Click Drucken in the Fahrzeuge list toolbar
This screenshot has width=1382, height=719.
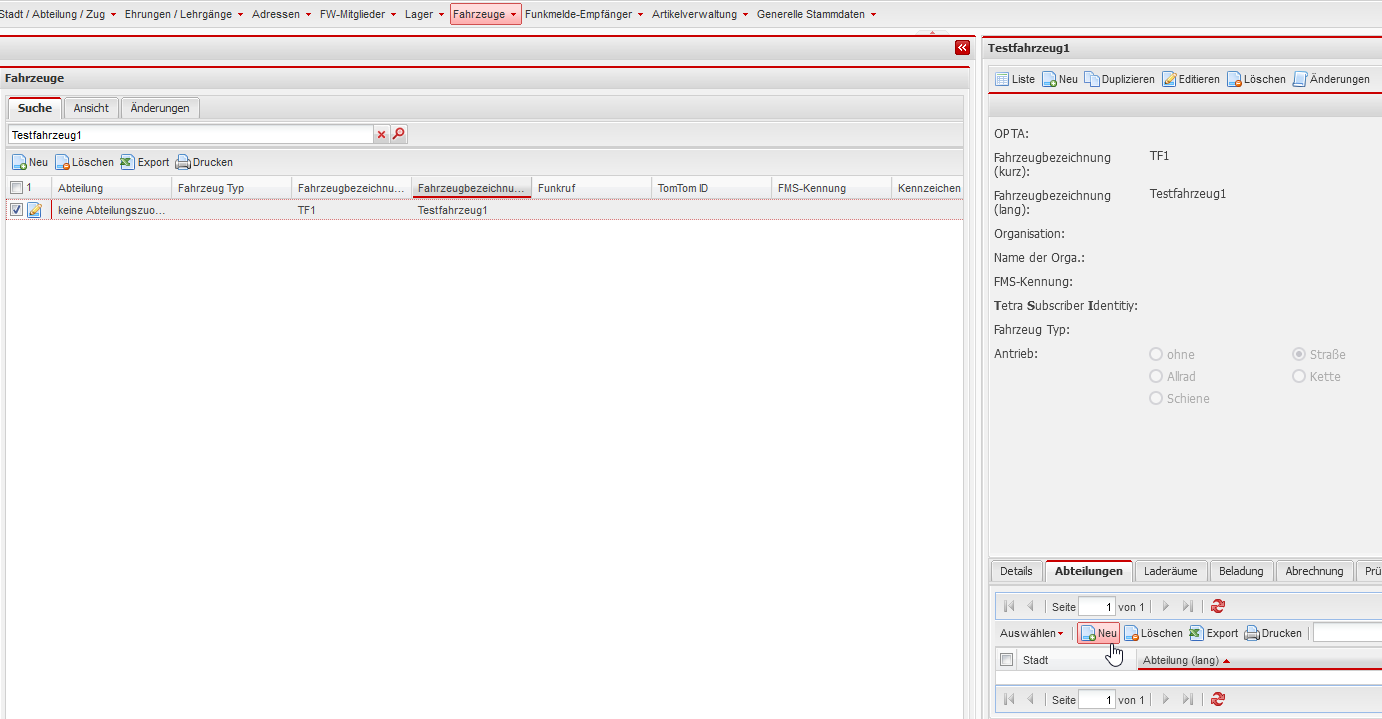(x=204, y=162)
